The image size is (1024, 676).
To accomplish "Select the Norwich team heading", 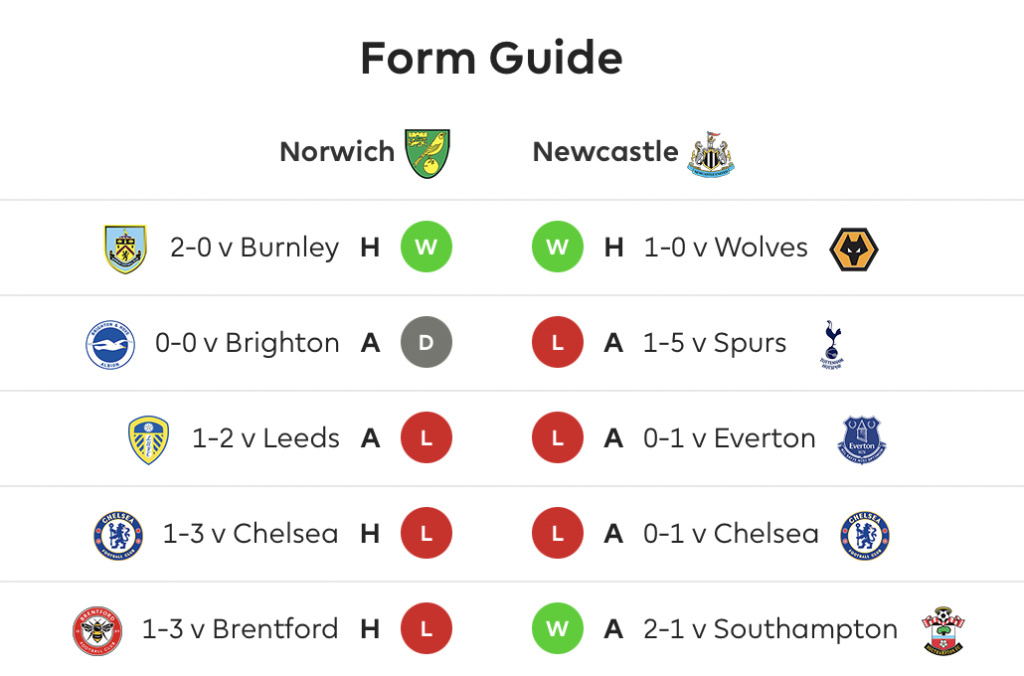I will (x=337, y=152).
